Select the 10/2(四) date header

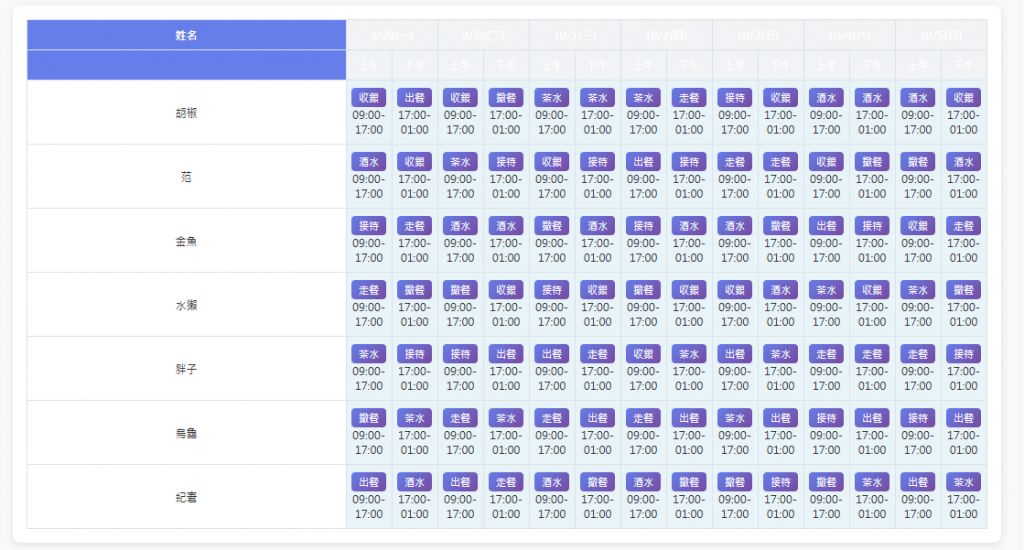(x=666, y=35)
